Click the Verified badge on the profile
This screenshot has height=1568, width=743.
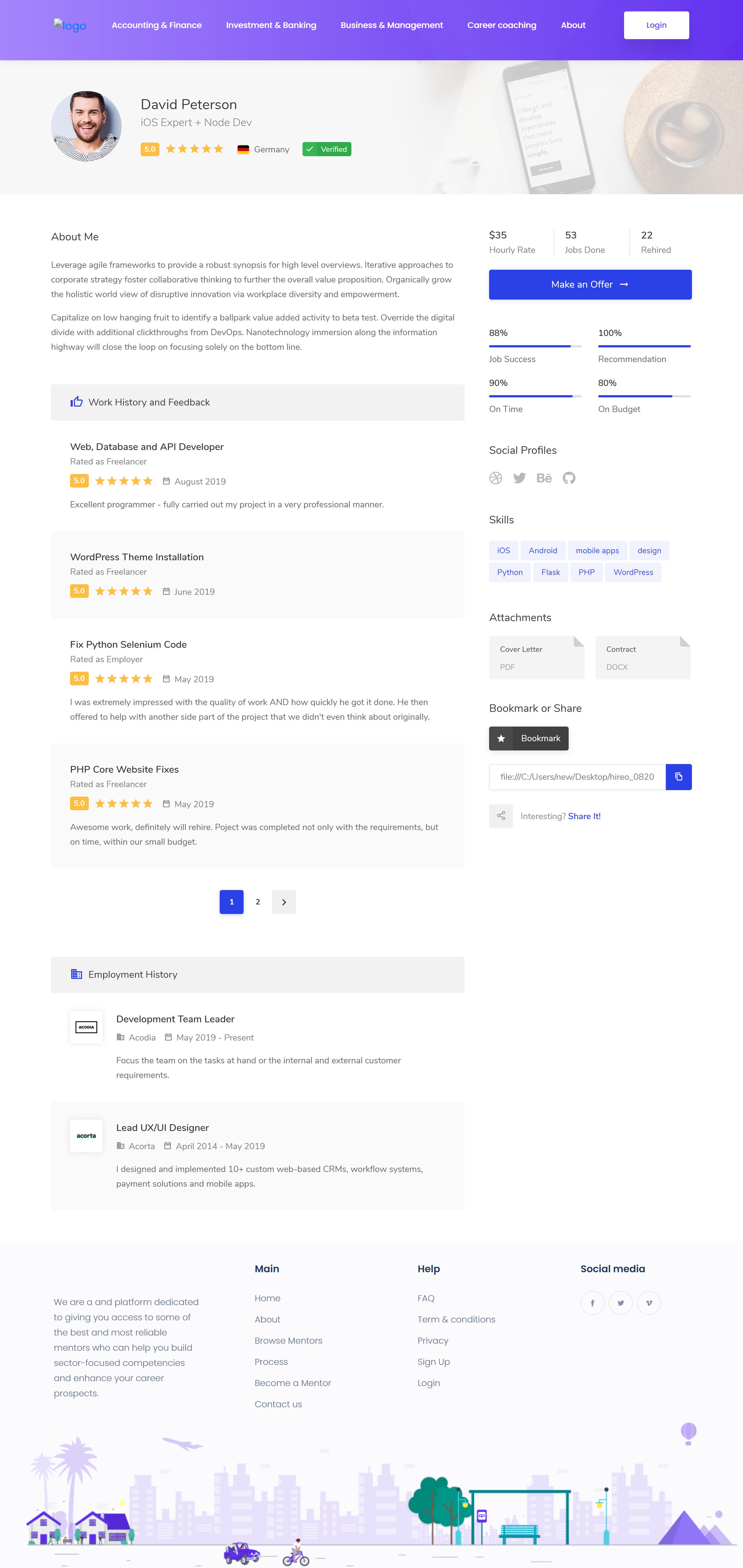[x=327, y=149]
